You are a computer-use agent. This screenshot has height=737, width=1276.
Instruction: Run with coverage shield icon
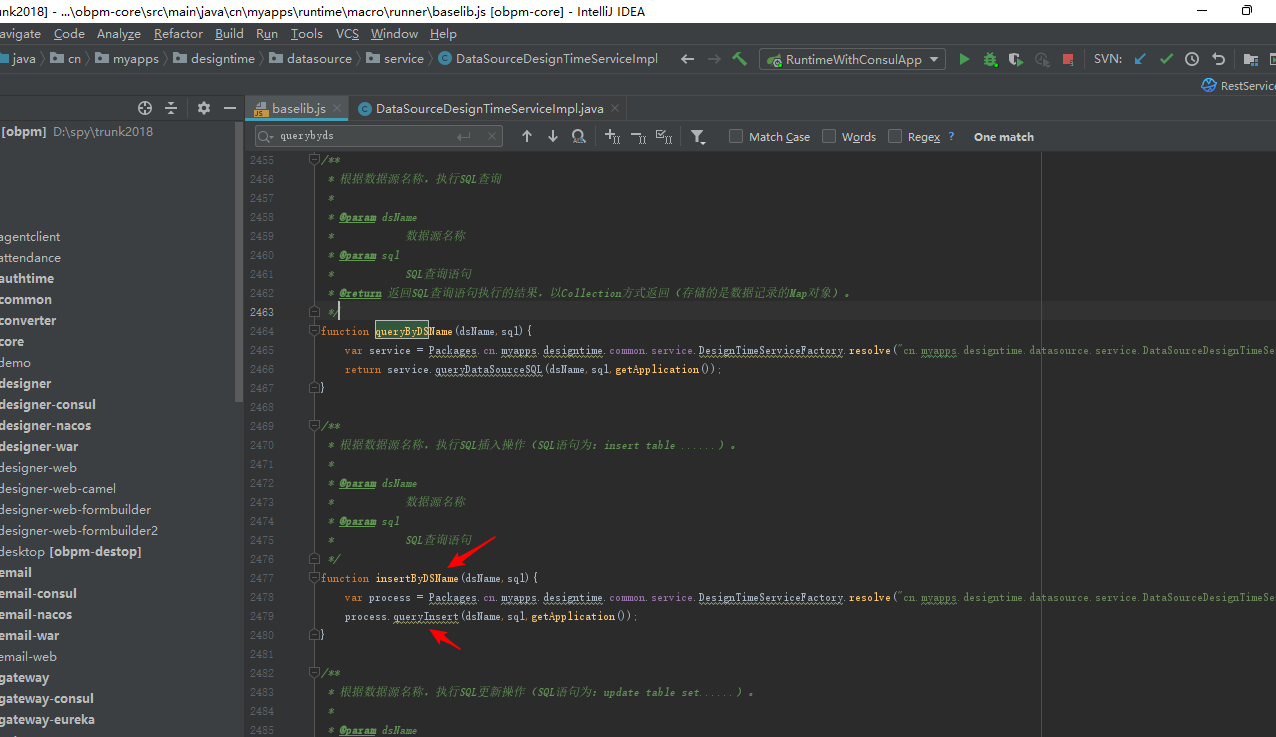click(1015, 59)
